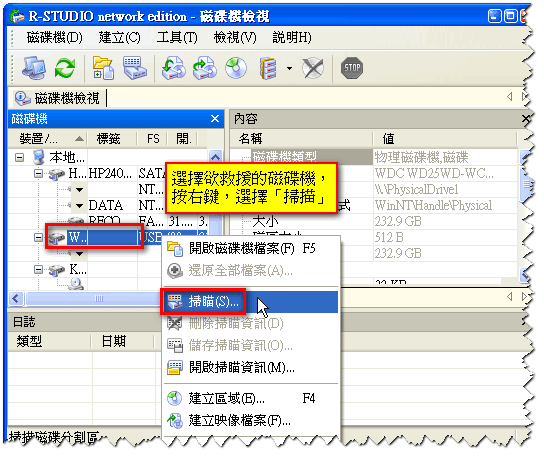Click the 物理磁碟機,磁碟 value
The width and height of the screenshot is (544, 456).
[x=421, y=157]
